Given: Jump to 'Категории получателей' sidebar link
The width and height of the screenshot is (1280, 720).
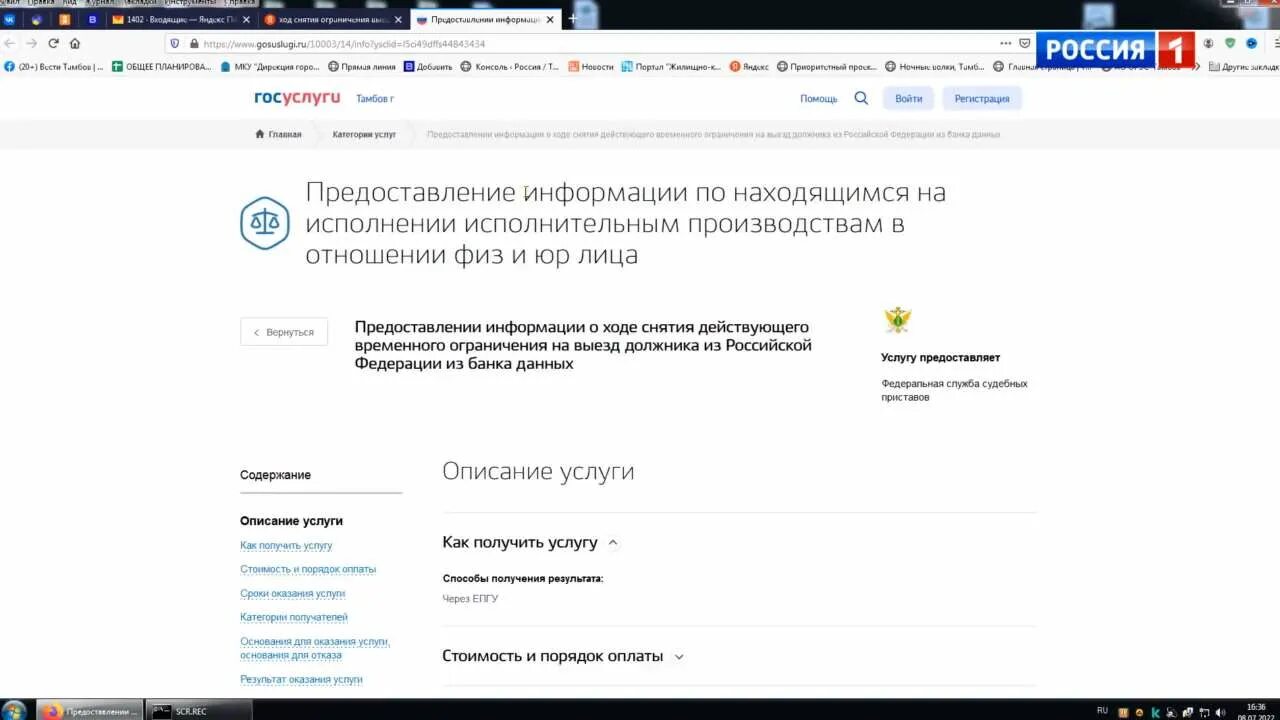Looking at the screenshot, I should [x=294, y=618].
